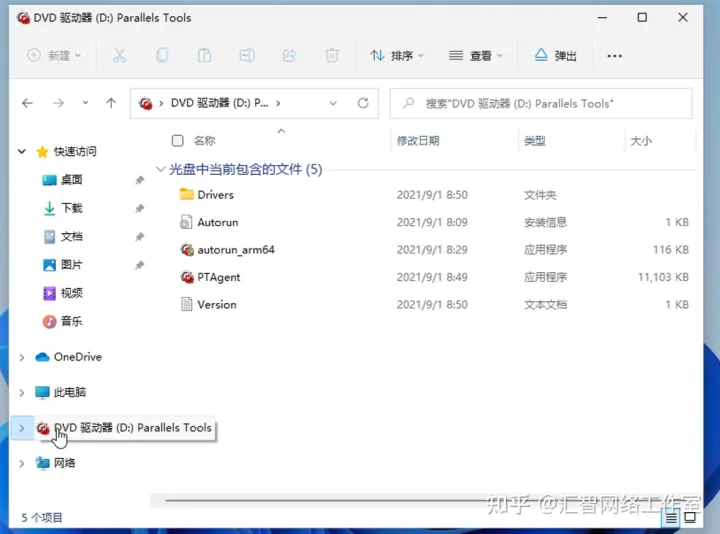
Task: Collapse the 快速访问 tree node
Action: pos(22,151)
